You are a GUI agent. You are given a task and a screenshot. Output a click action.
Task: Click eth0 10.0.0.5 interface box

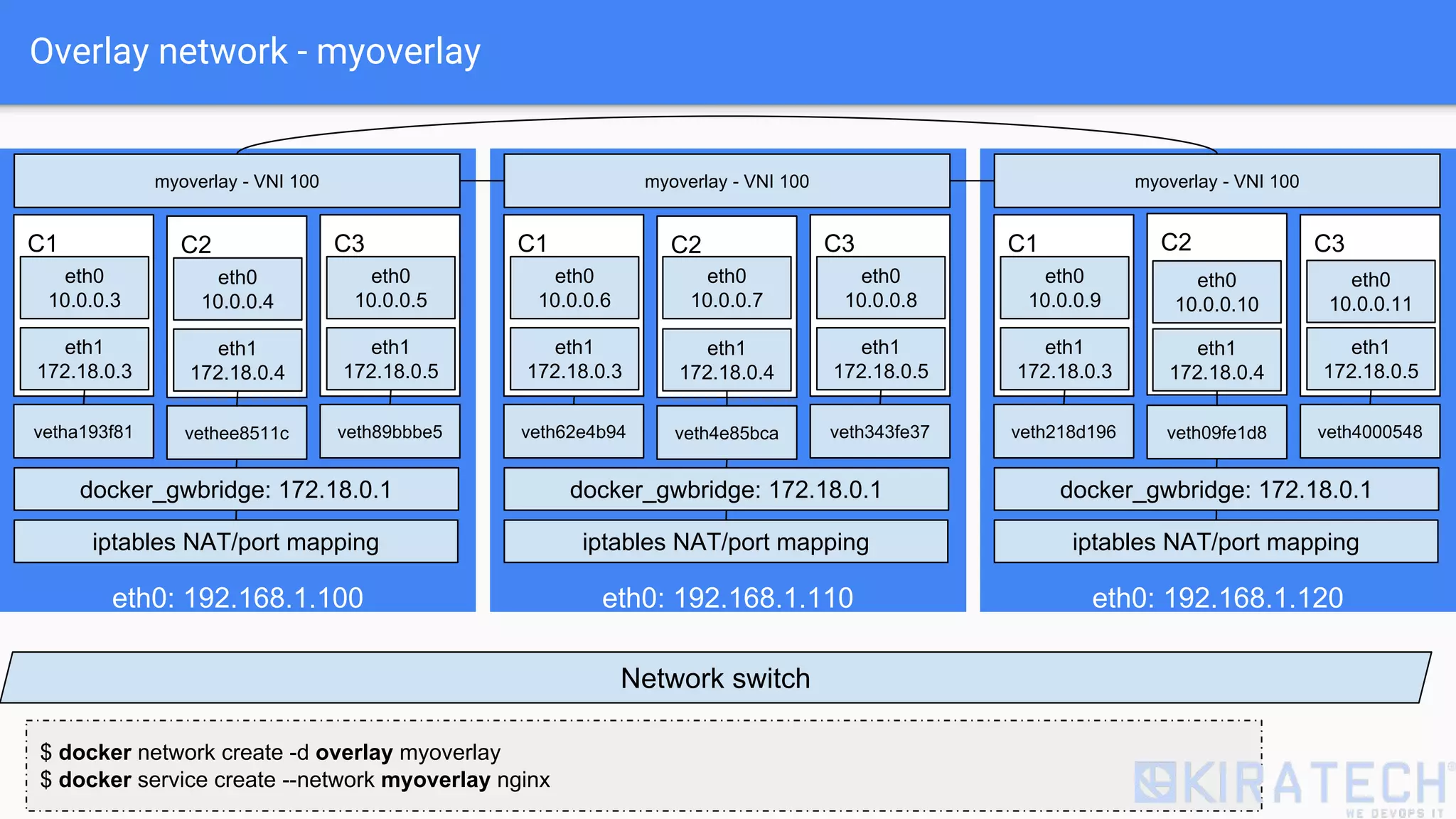[390, 288]
